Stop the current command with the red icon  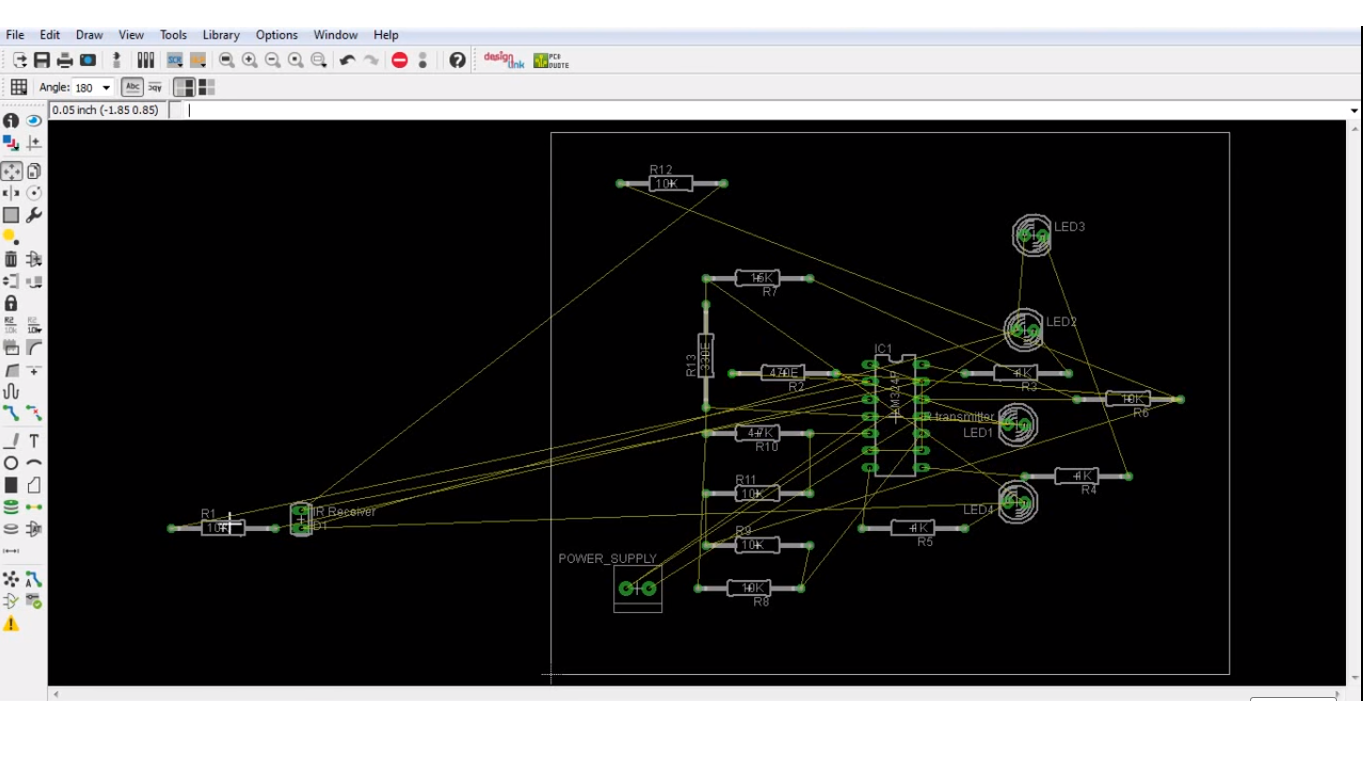click(400, 61)
